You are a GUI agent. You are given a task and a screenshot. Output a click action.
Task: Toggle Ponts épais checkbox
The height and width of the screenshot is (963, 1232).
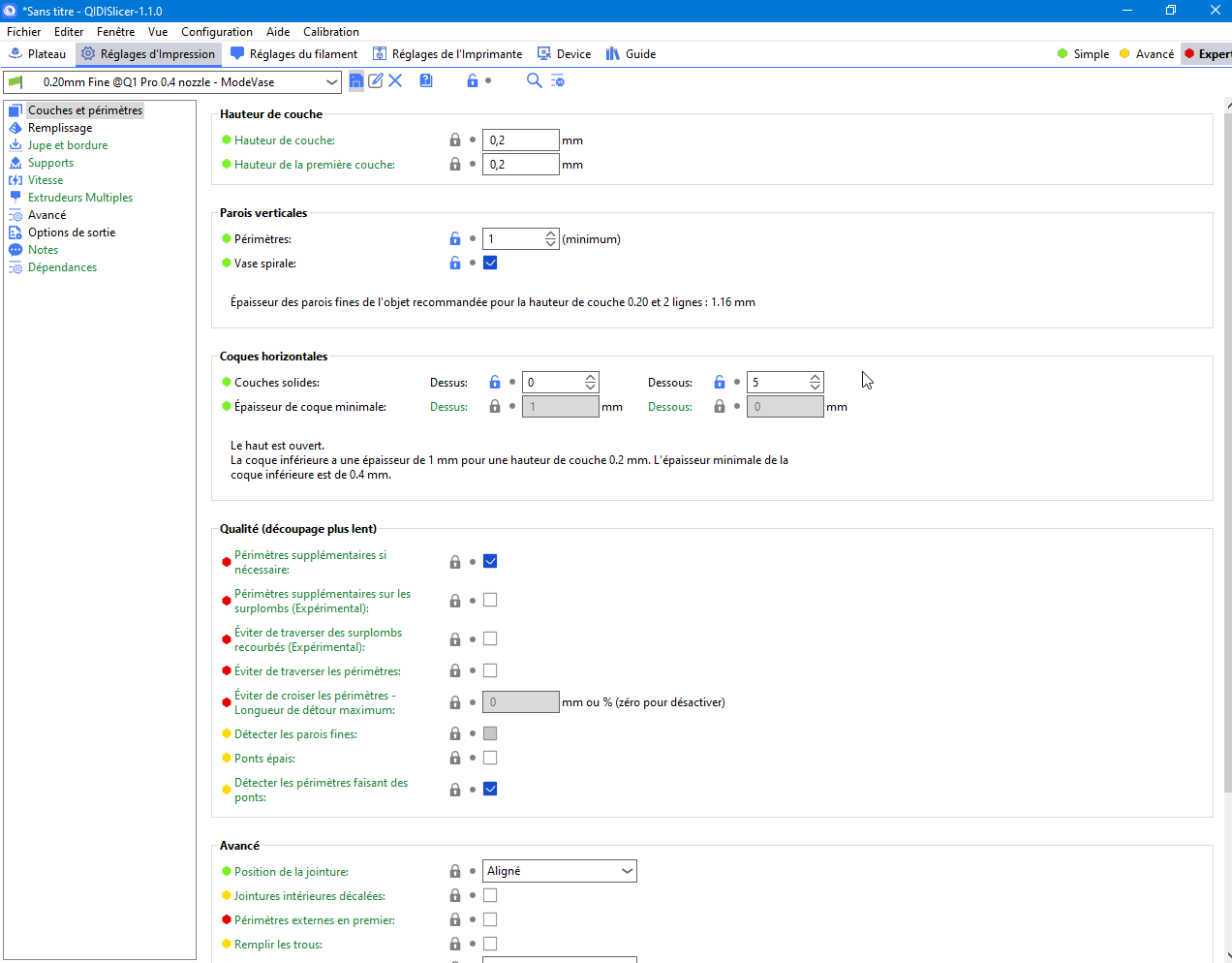point(490,758)
